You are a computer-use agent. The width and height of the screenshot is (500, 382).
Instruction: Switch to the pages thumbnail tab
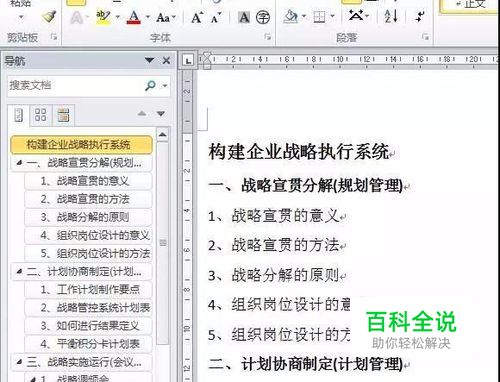(x=41, y=115)
